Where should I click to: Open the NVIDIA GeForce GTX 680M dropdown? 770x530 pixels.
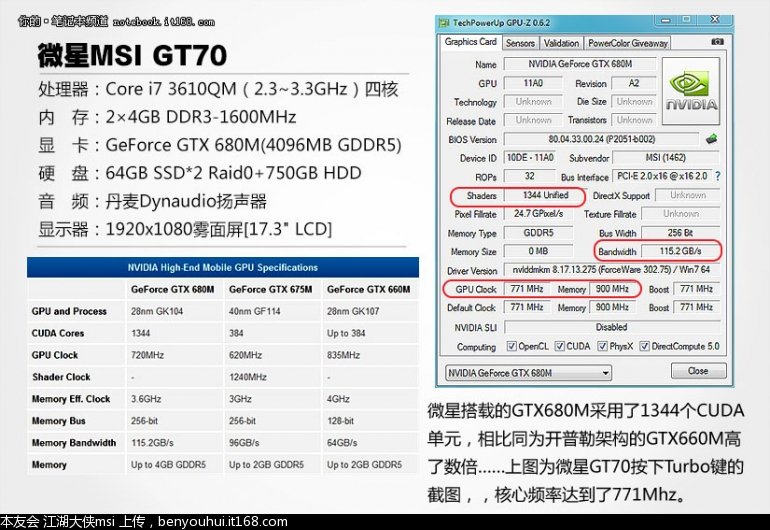pos(528,373)
